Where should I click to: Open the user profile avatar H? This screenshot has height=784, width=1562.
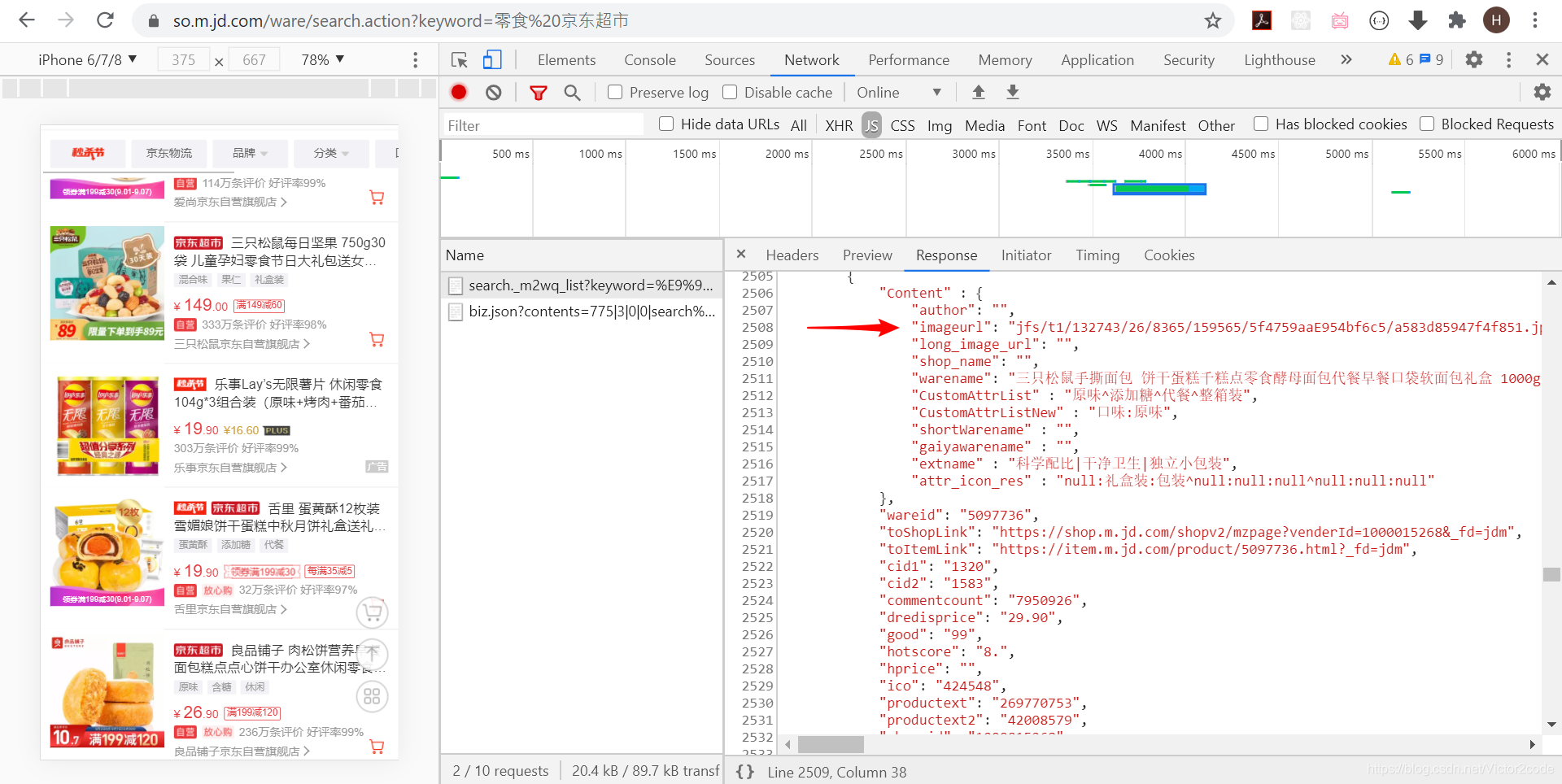(x=1496, y=20)
